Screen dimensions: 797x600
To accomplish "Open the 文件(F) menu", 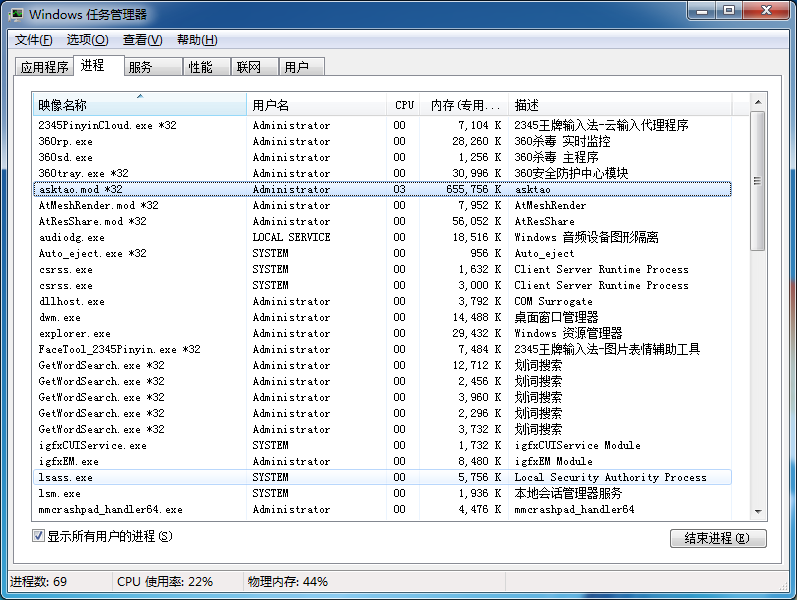I will coord(34,40).
